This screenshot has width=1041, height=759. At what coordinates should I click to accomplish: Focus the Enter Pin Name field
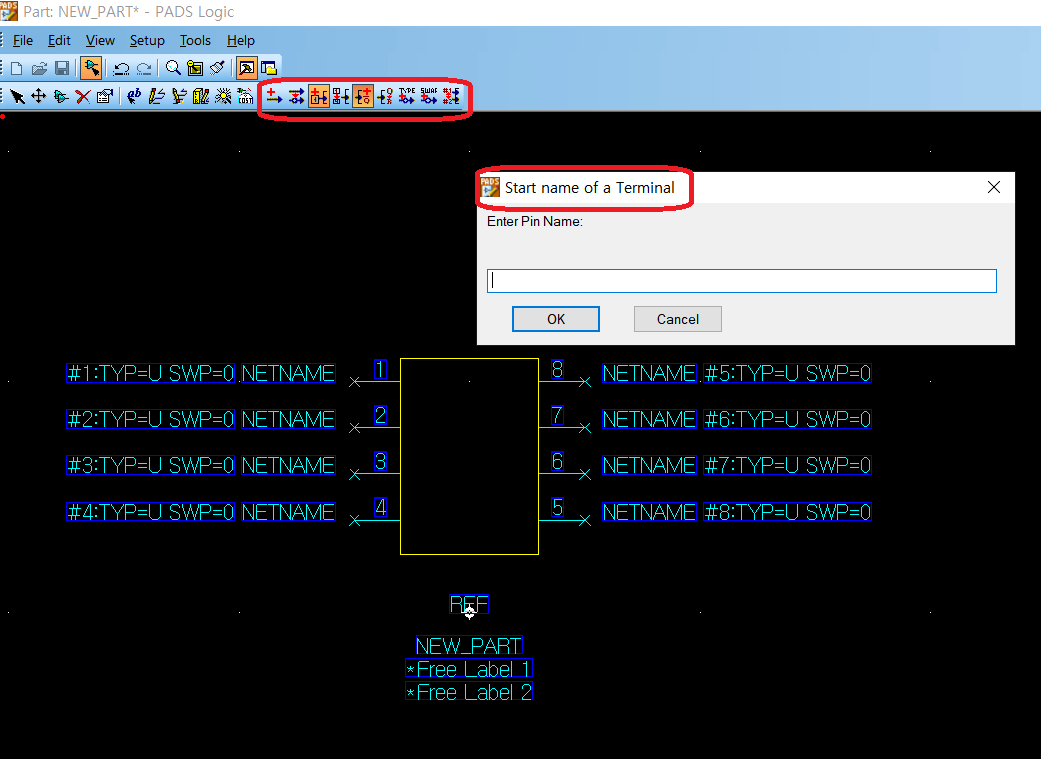tap(742, 281)
